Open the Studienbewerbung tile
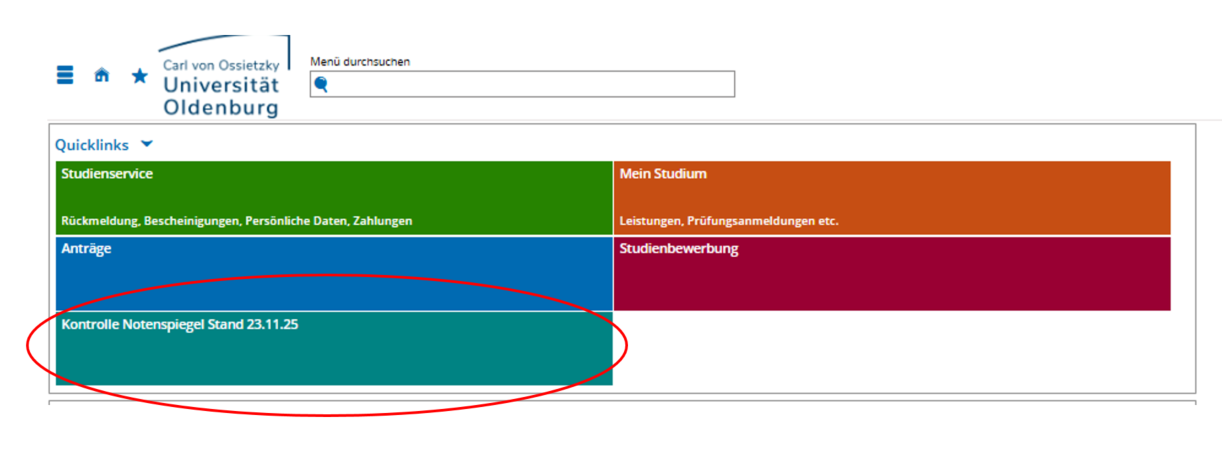Image resolution: width=1222 pixels, height=463 pixels. click(891, 273)
